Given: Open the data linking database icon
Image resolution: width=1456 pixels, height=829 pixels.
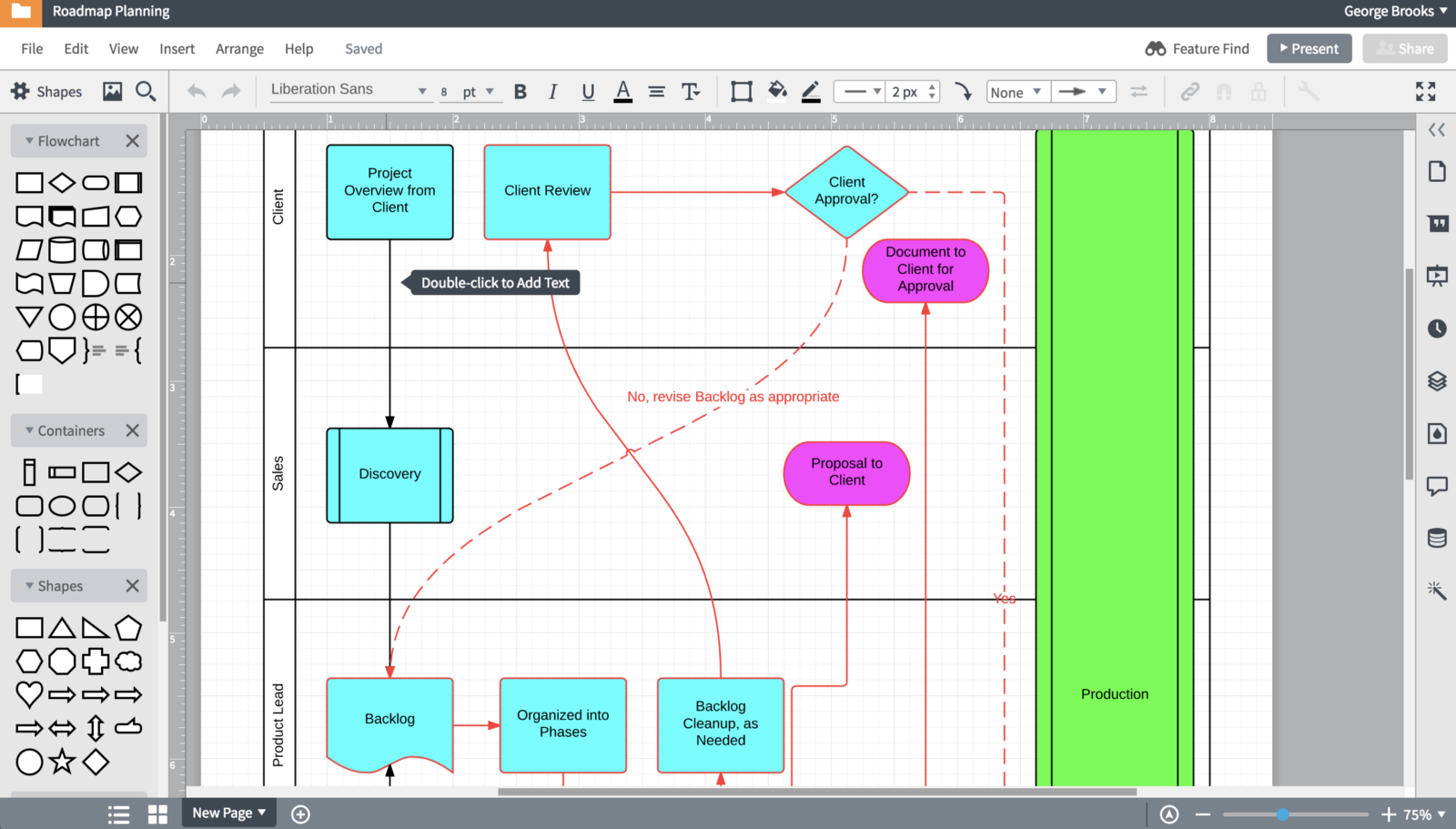Looking at the screenshot, I should click(x=1437, y=538).
